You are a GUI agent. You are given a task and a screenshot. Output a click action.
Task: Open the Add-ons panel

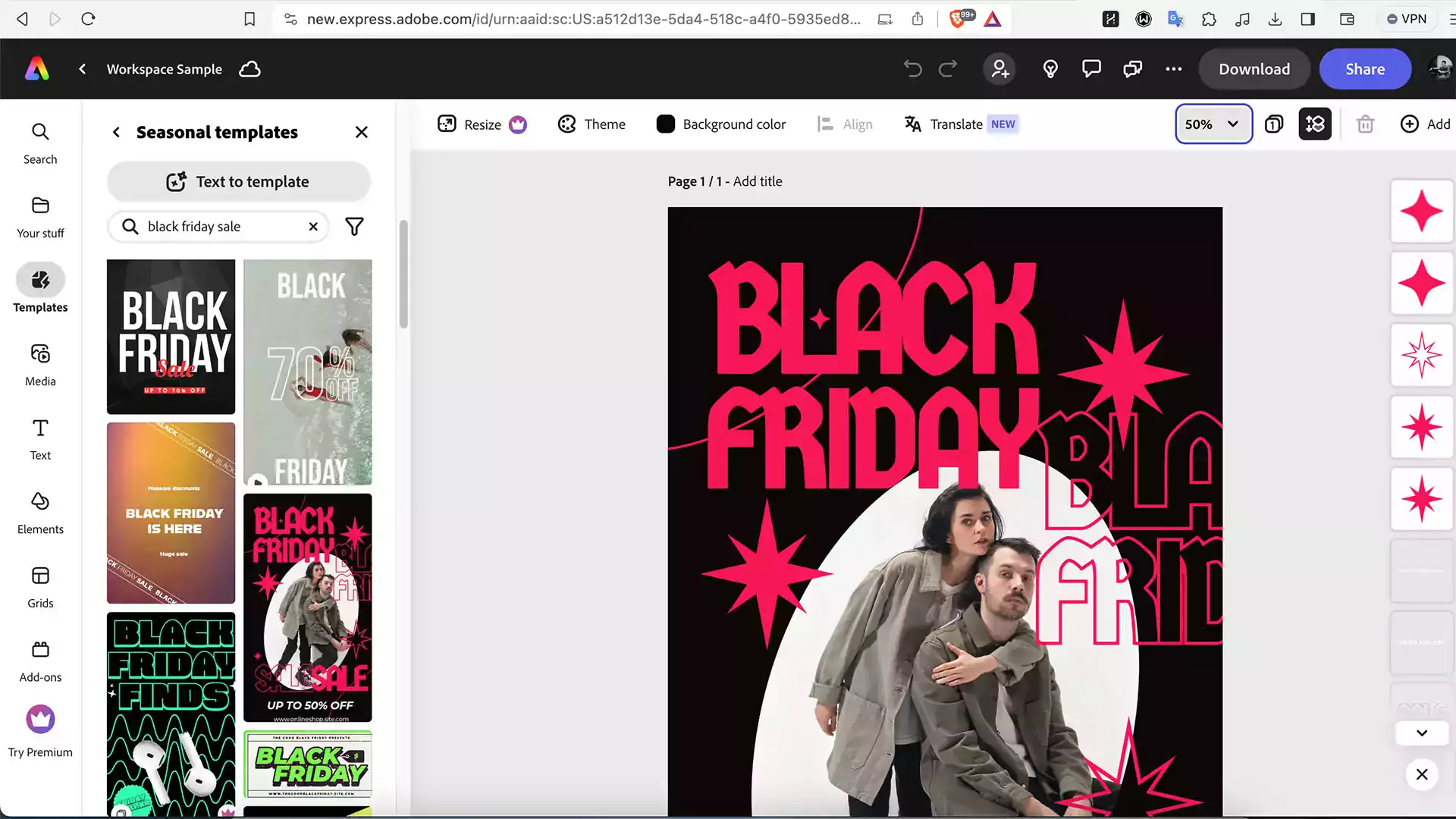pos(40,661)
